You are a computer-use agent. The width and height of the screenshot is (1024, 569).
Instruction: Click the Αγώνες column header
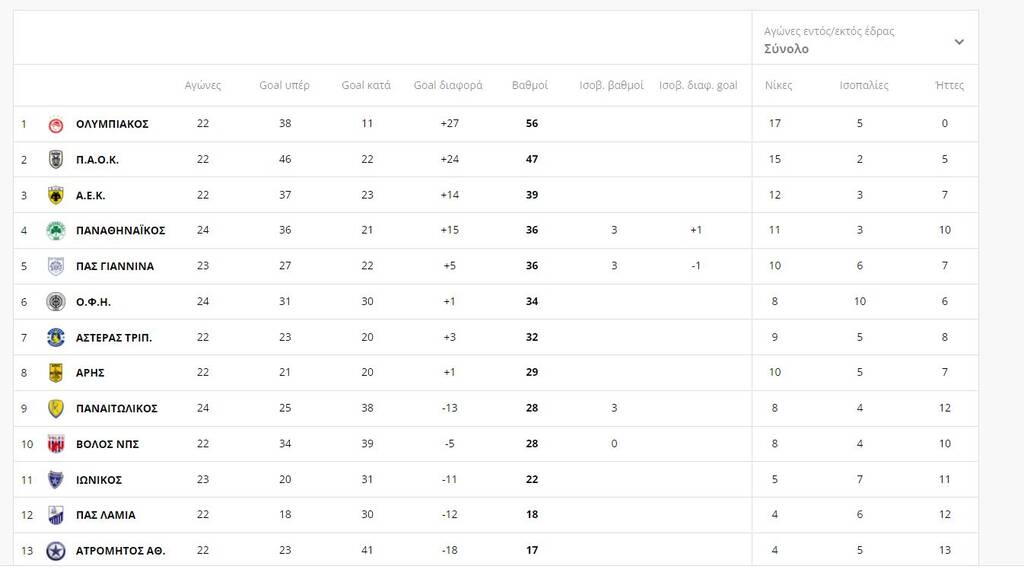coord(203,85)
